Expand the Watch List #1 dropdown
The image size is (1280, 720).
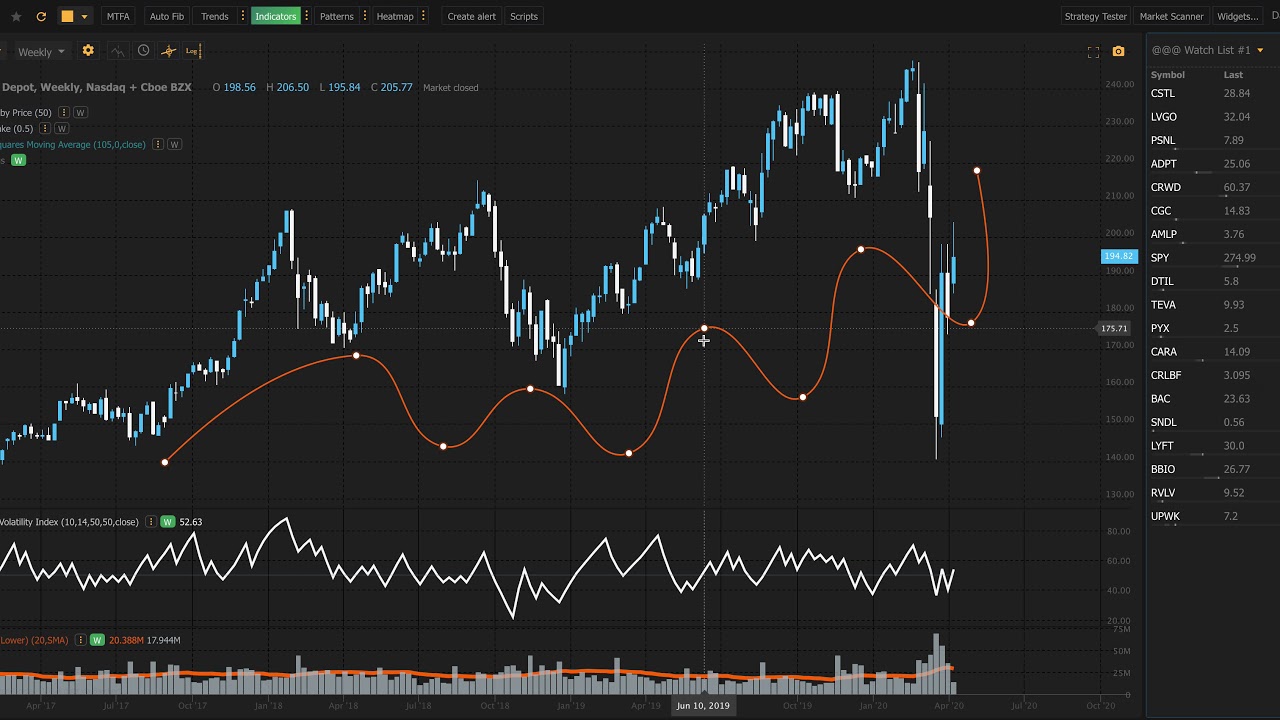pyautogui.click(x=1260, y=50)
